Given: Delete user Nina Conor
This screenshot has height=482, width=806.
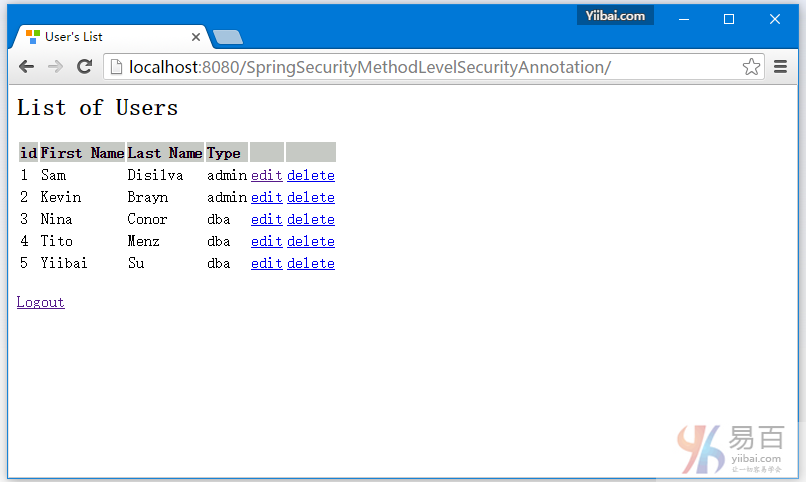Looking at the screenshot, I should coord(311,219).
